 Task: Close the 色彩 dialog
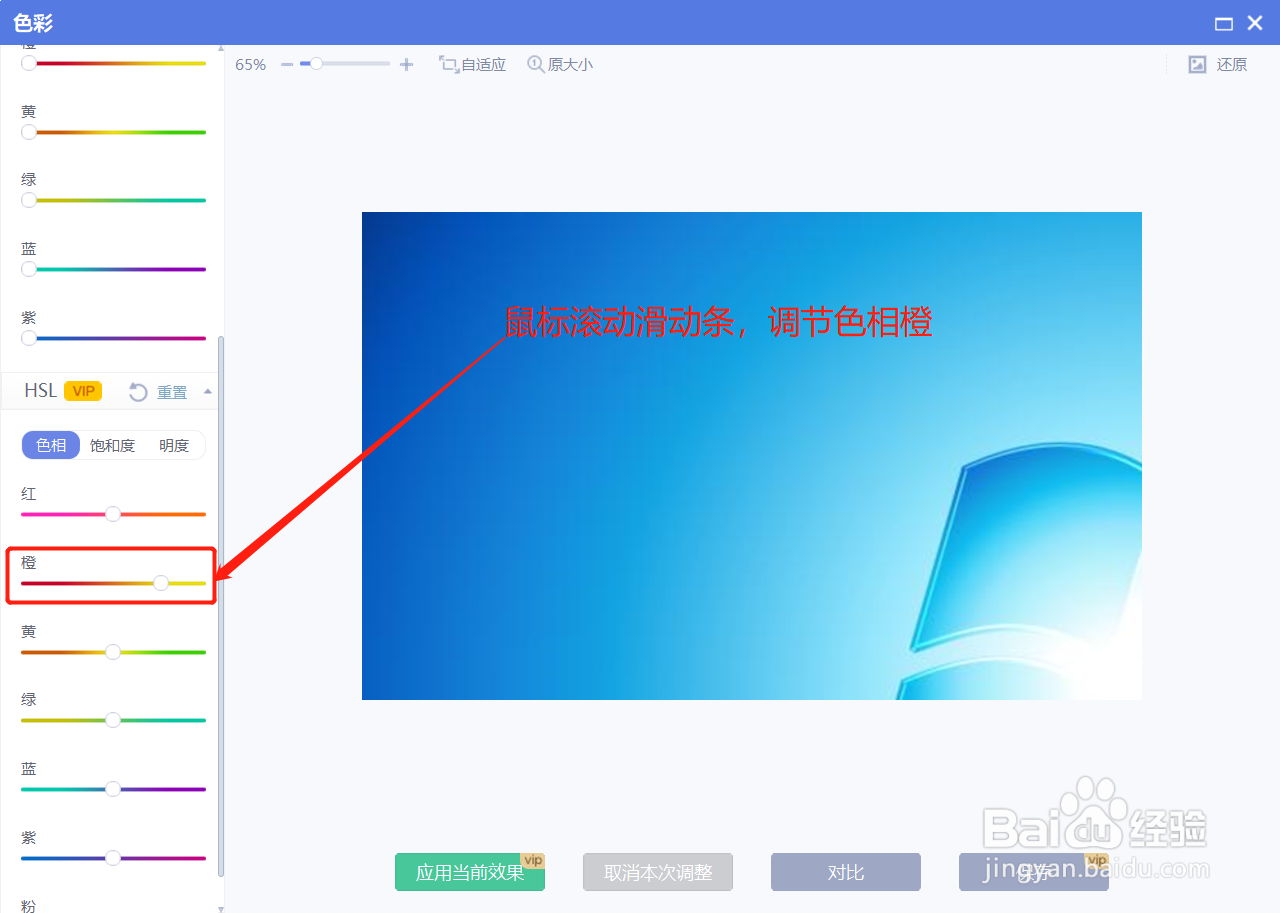[x=1255, y=23]
